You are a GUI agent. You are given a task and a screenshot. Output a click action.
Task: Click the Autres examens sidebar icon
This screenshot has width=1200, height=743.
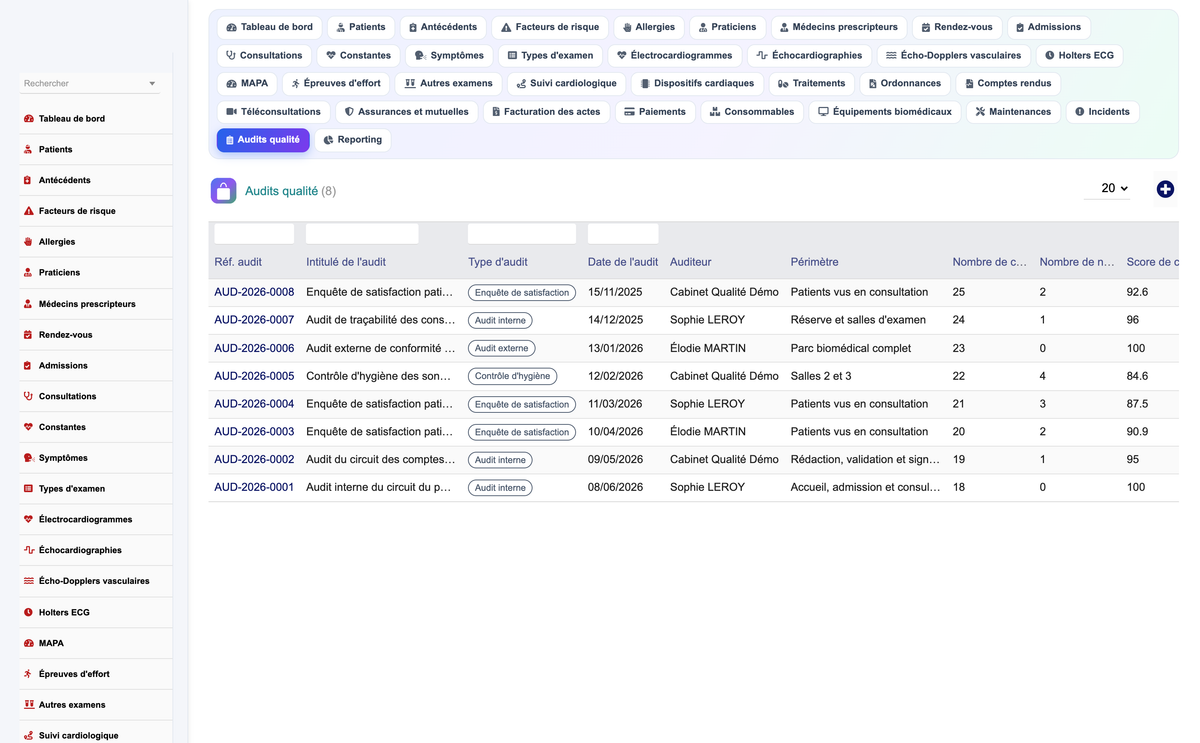[28, 705]
